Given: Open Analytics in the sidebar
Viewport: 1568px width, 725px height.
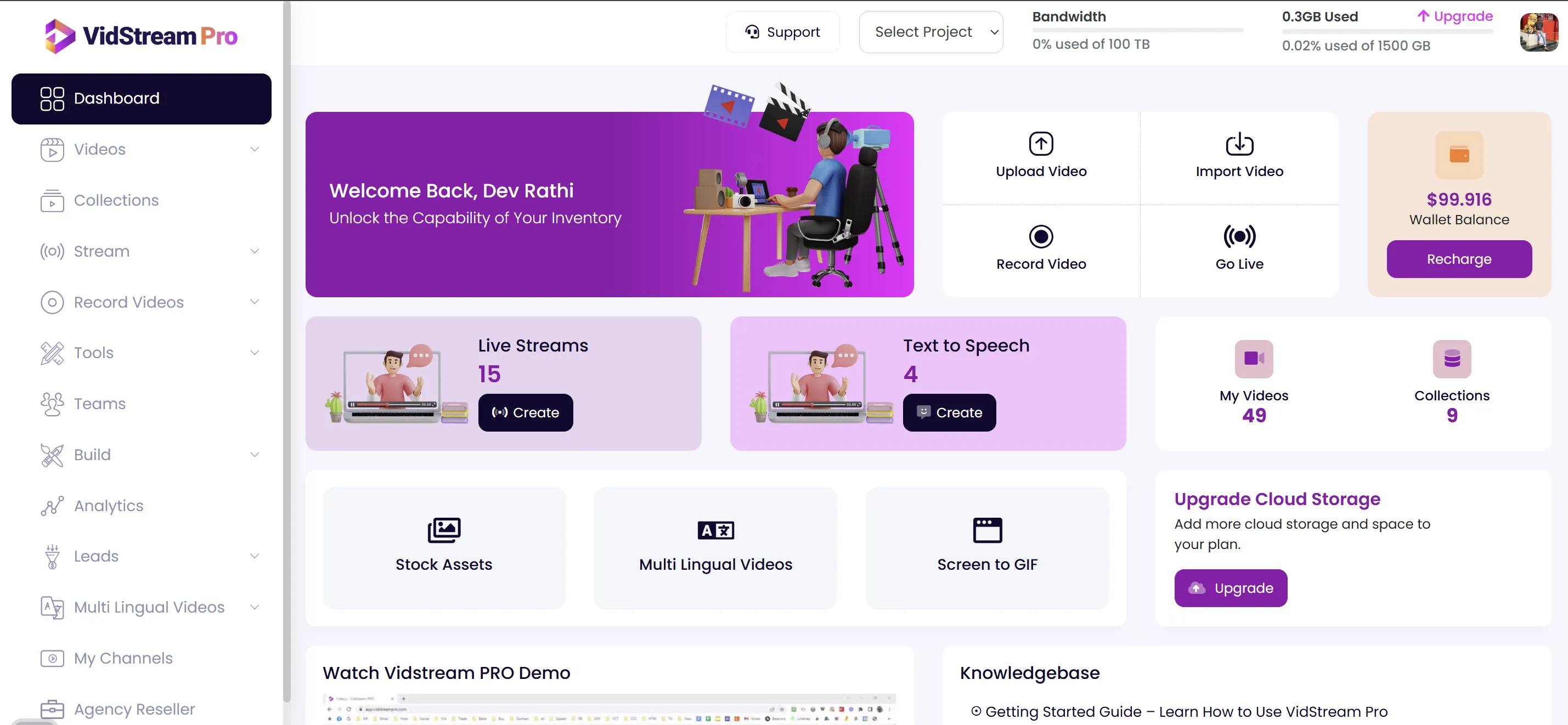Looking at the screenshot, I should coord(141,506).
